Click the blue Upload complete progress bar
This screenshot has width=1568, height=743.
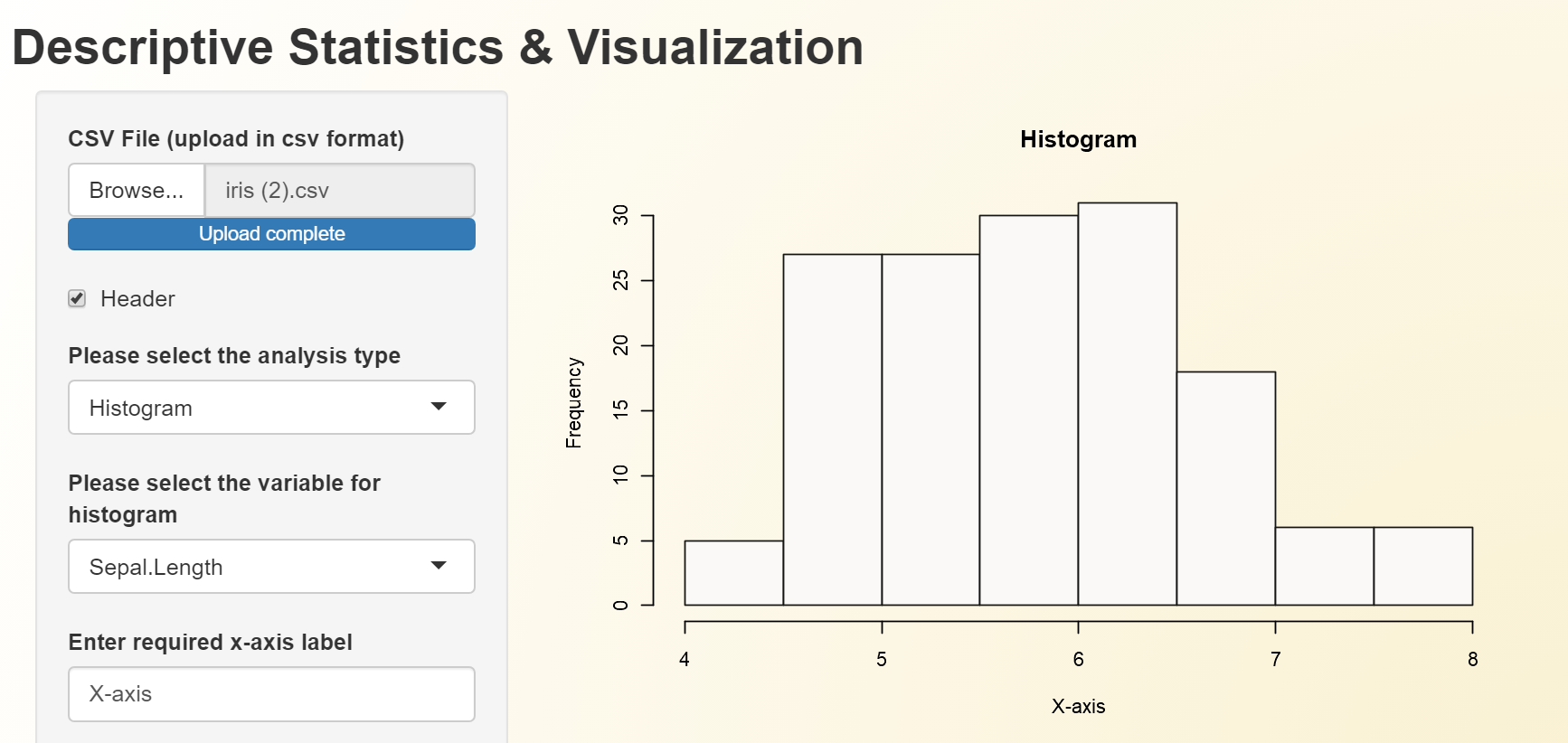(271, 234)
